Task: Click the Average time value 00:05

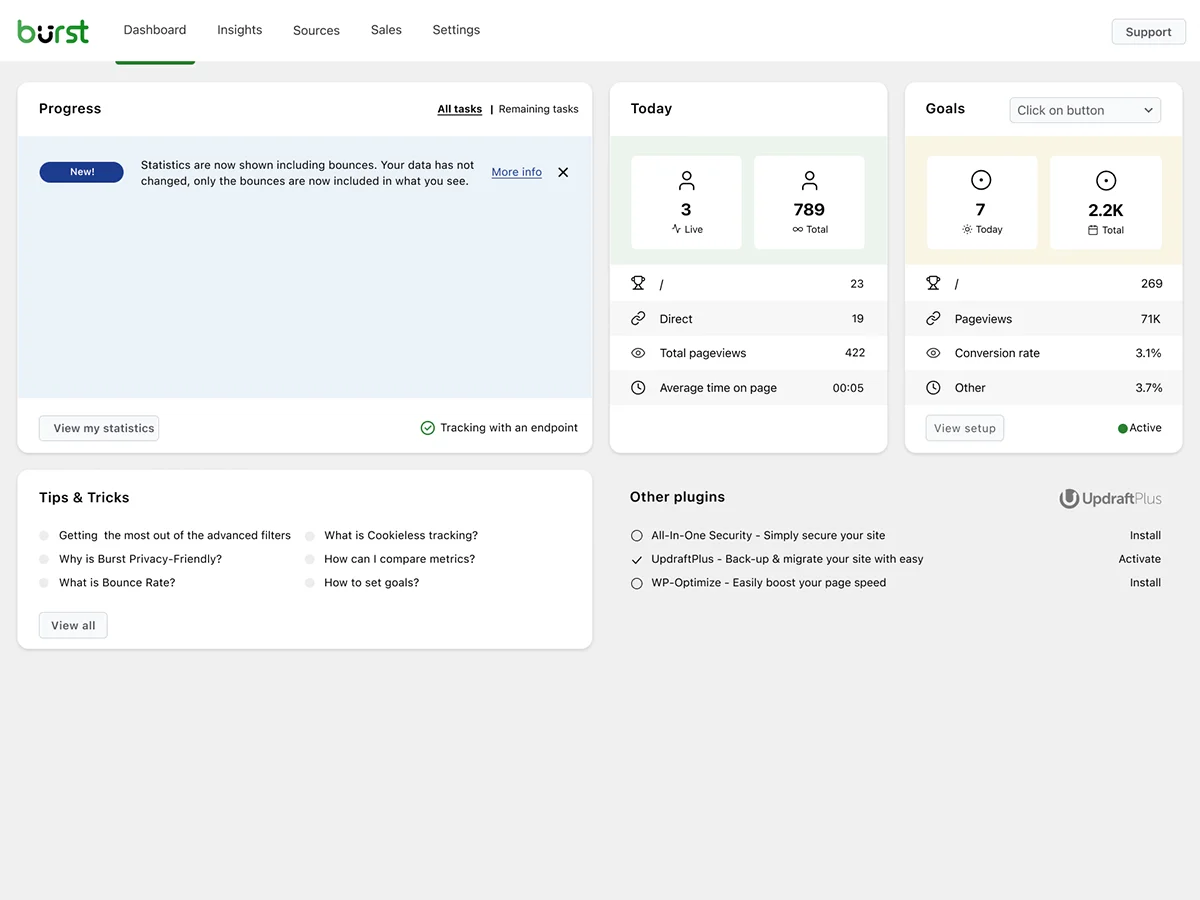Action: [x=848, y=388]
